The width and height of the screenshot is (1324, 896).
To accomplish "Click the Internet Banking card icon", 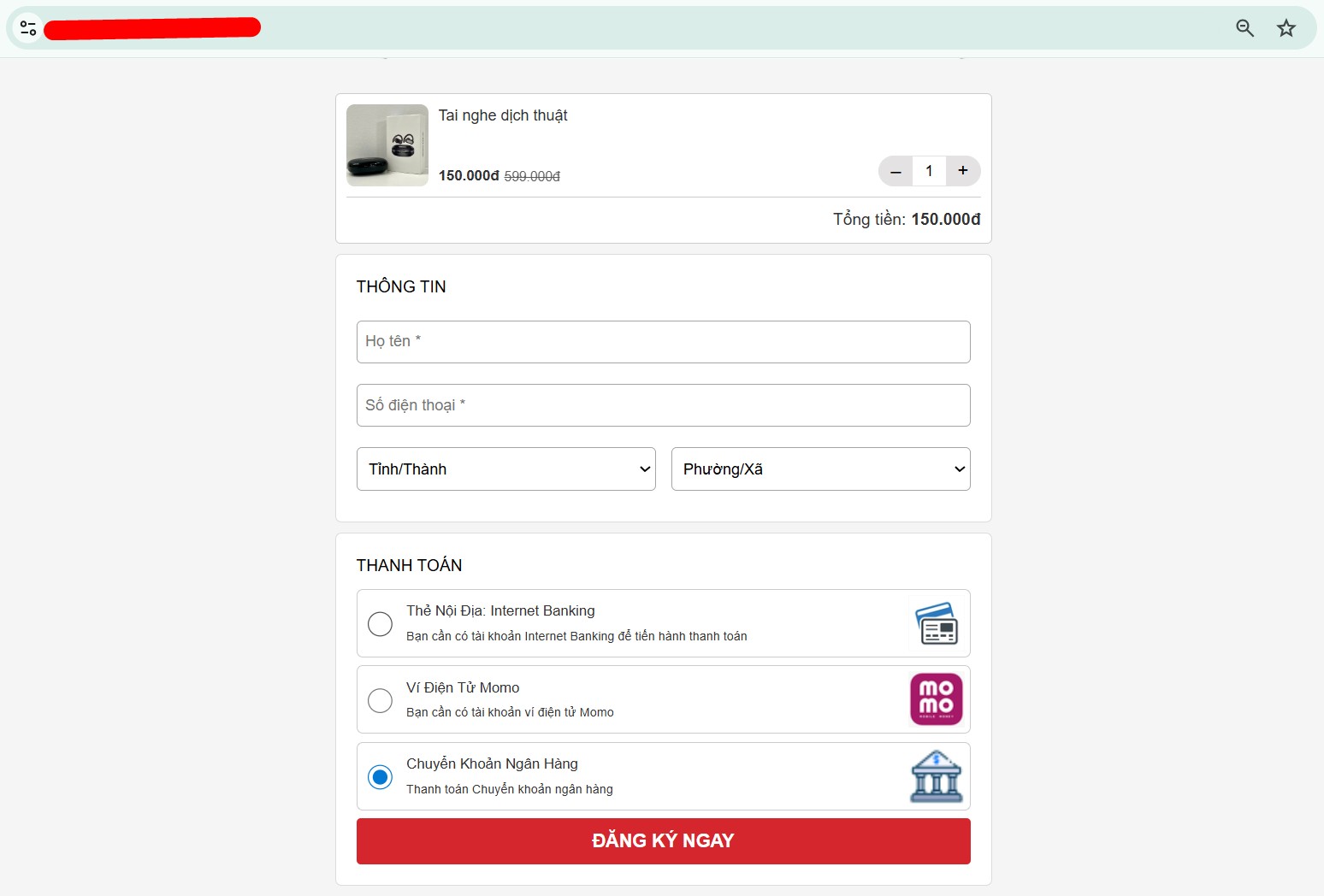I will (x=937, y=623).
